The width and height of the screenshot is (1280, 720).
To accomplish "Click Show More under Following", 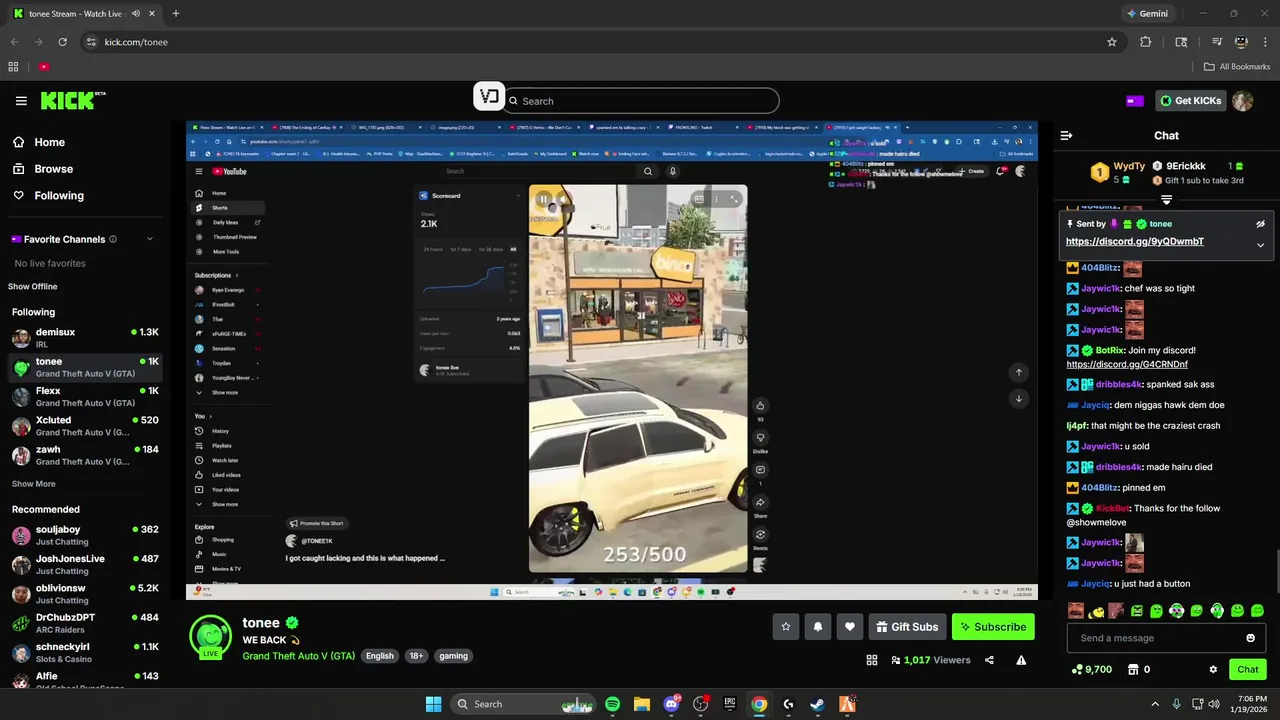I will pyautogui.click(x=34, y=484).
